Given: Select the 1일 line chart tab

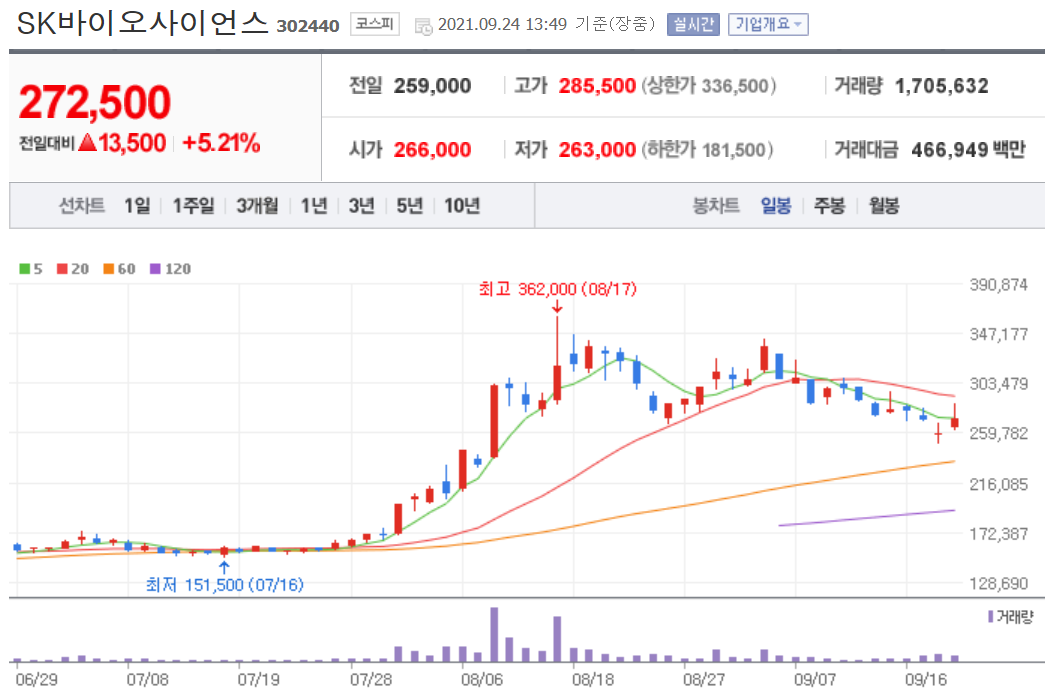Looking at the screenshot, I should (x=137, y=205).
